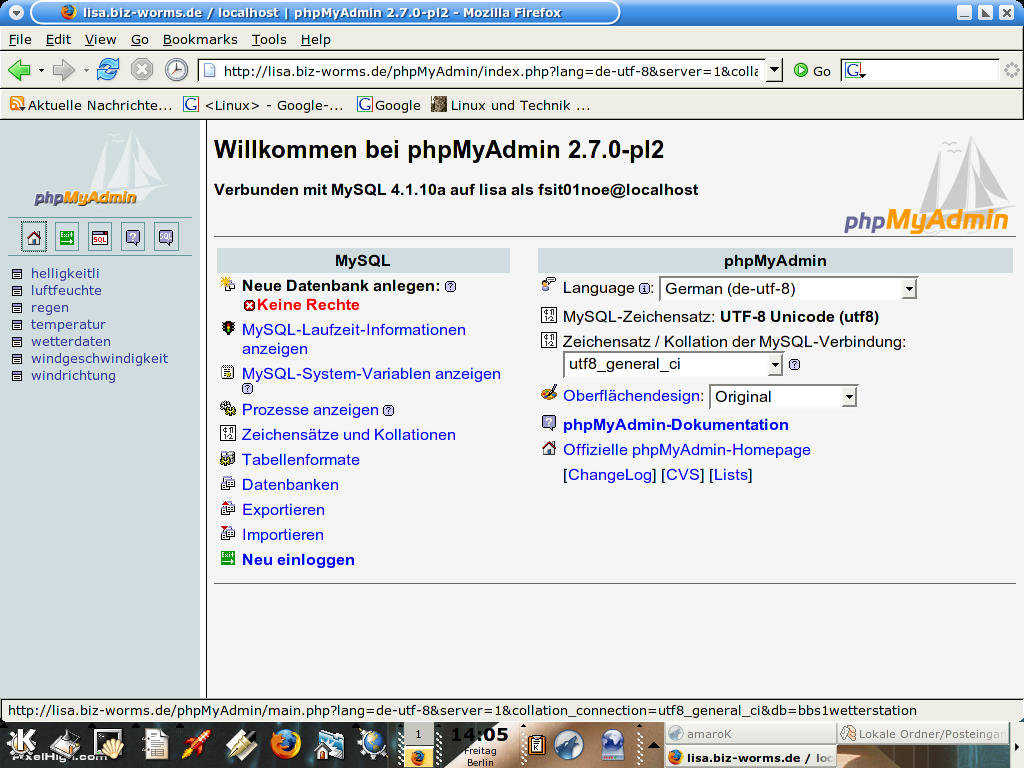Image resolution: width=1024 pixels, height=768 pixels.
Task: Open Offizielle phpMyAdmin-Homepage link
Action: [x=686, y=450]
